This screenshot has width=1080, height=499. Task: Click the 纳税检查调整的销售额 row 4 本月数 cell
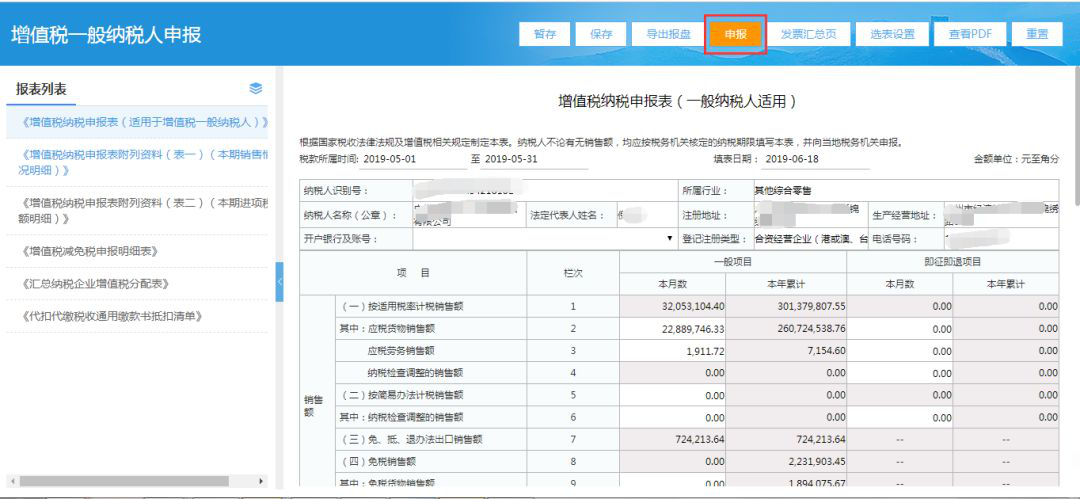[x=672, y=373]
